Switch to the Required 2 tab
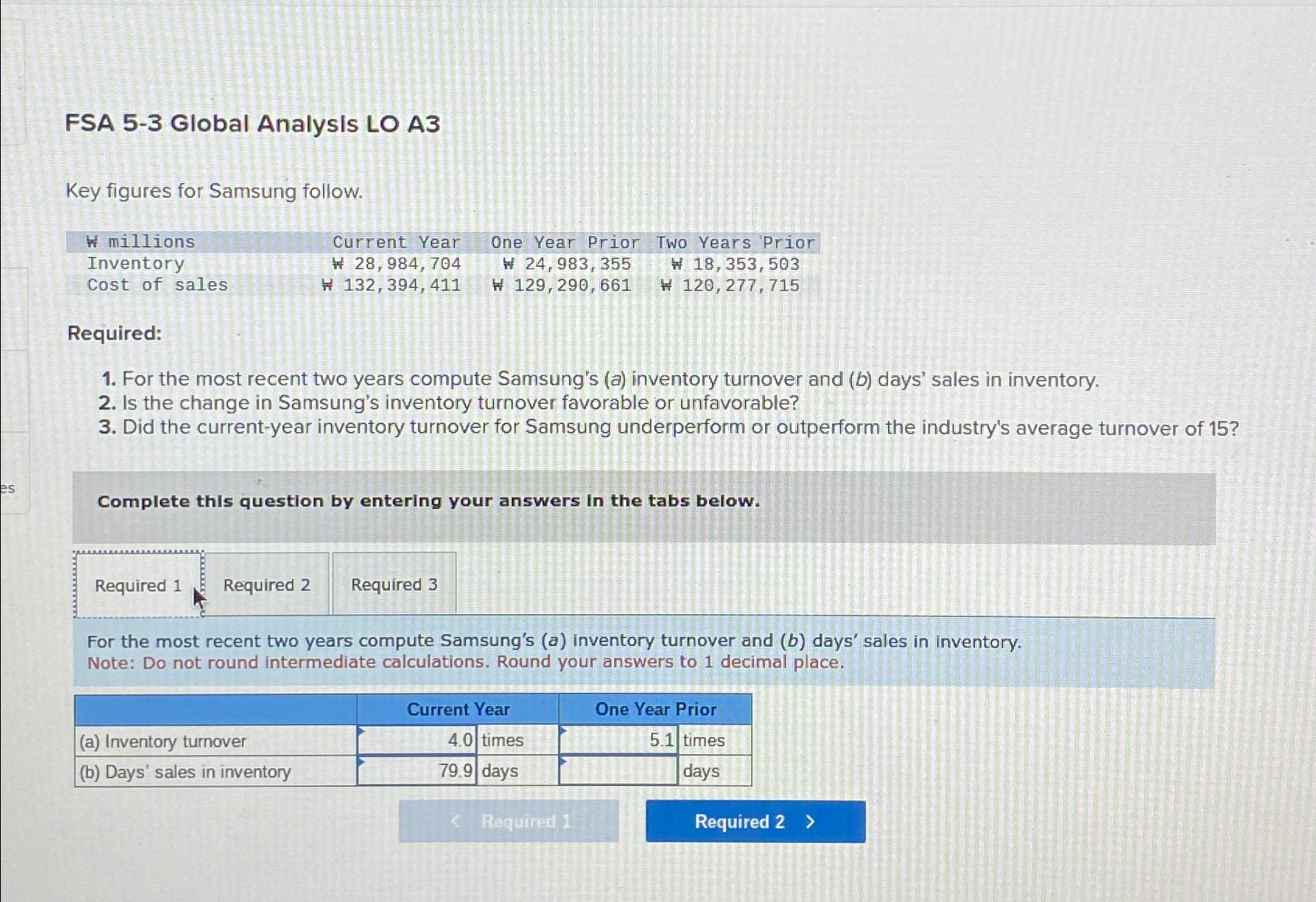The image size is (1316, 902). click(x=267, y=584)
